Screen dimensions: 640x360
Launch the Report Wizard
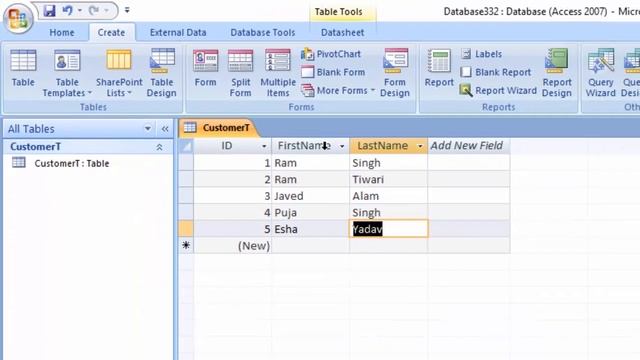(x=498, y=90)
